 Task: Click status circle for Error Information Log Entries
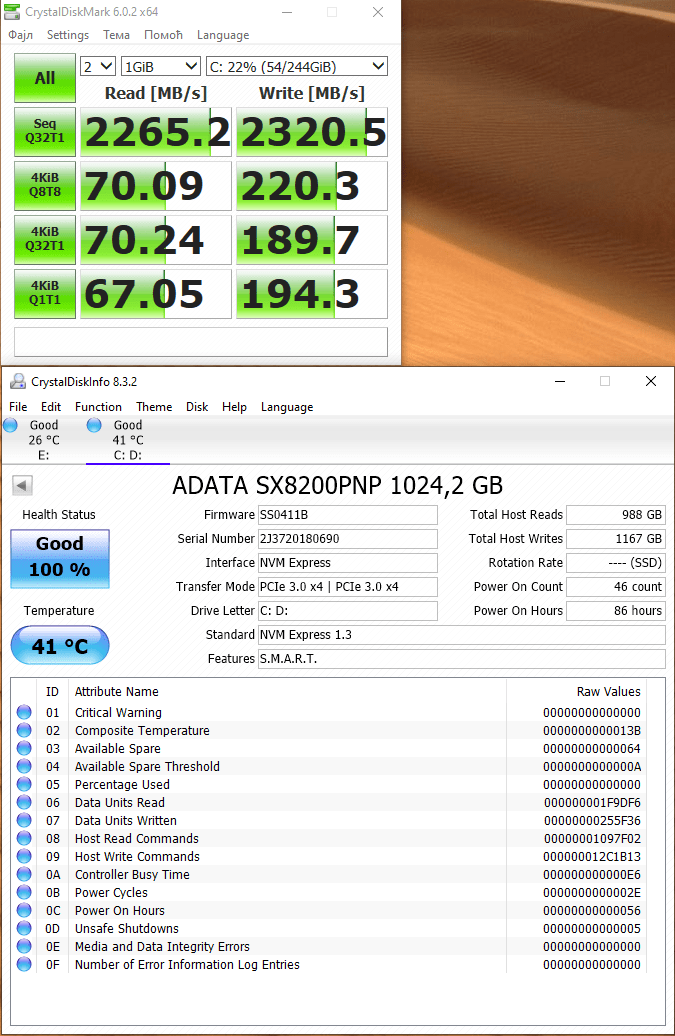[24, 964]
